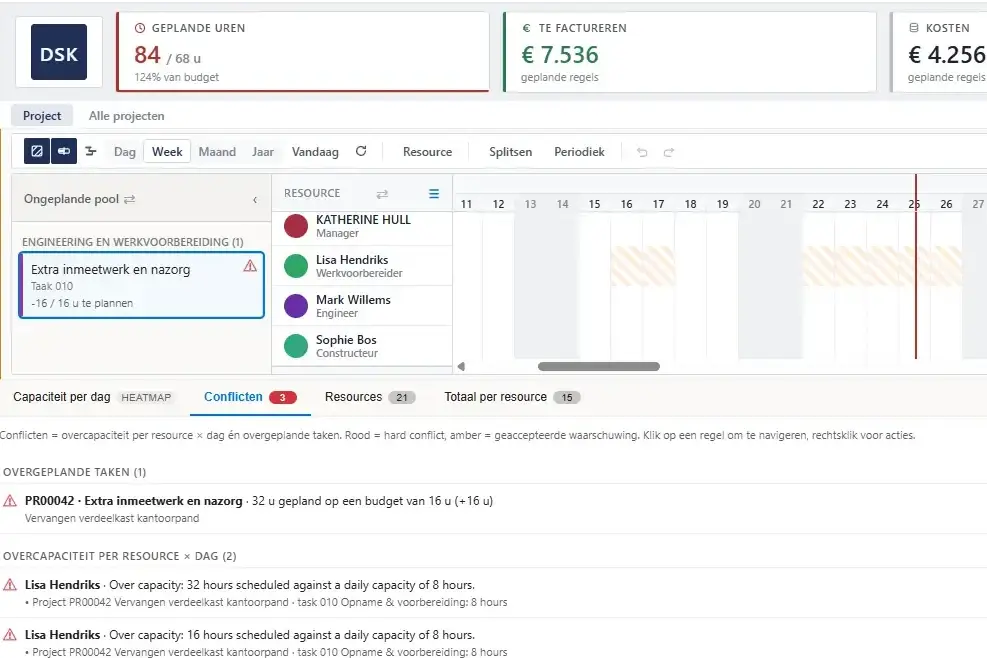
Task: Click the Overcapaciteit per resource × dag header
Action: pyautogui.click(x=120, y=556)
